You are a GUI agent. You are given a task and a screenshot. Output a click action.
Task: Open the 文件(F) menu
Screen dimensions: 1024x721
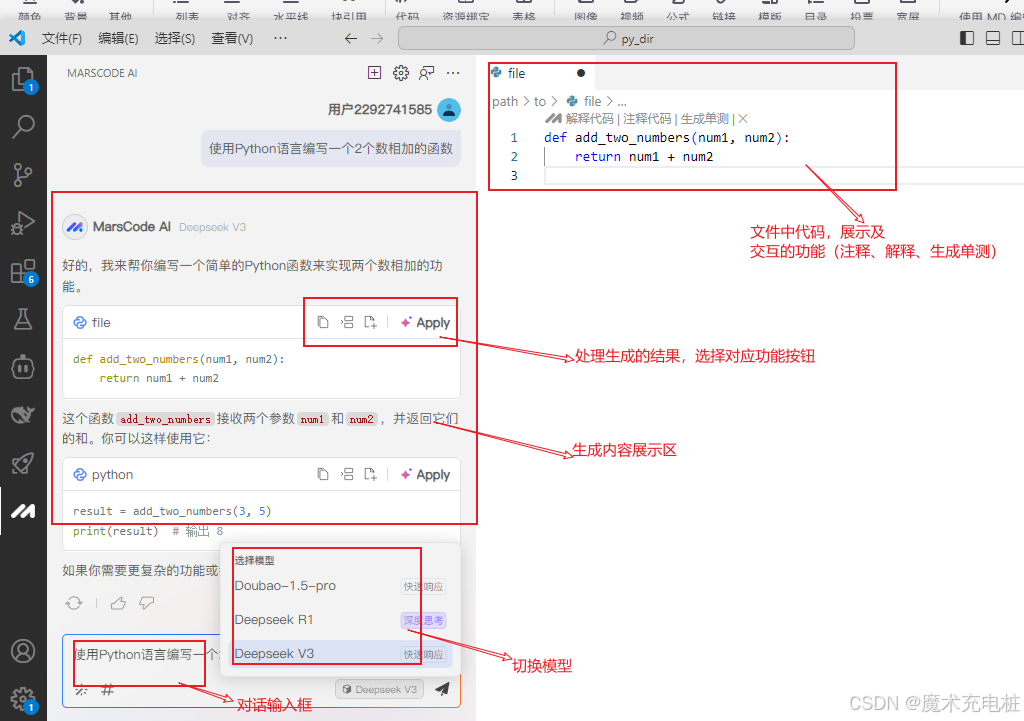61,39
